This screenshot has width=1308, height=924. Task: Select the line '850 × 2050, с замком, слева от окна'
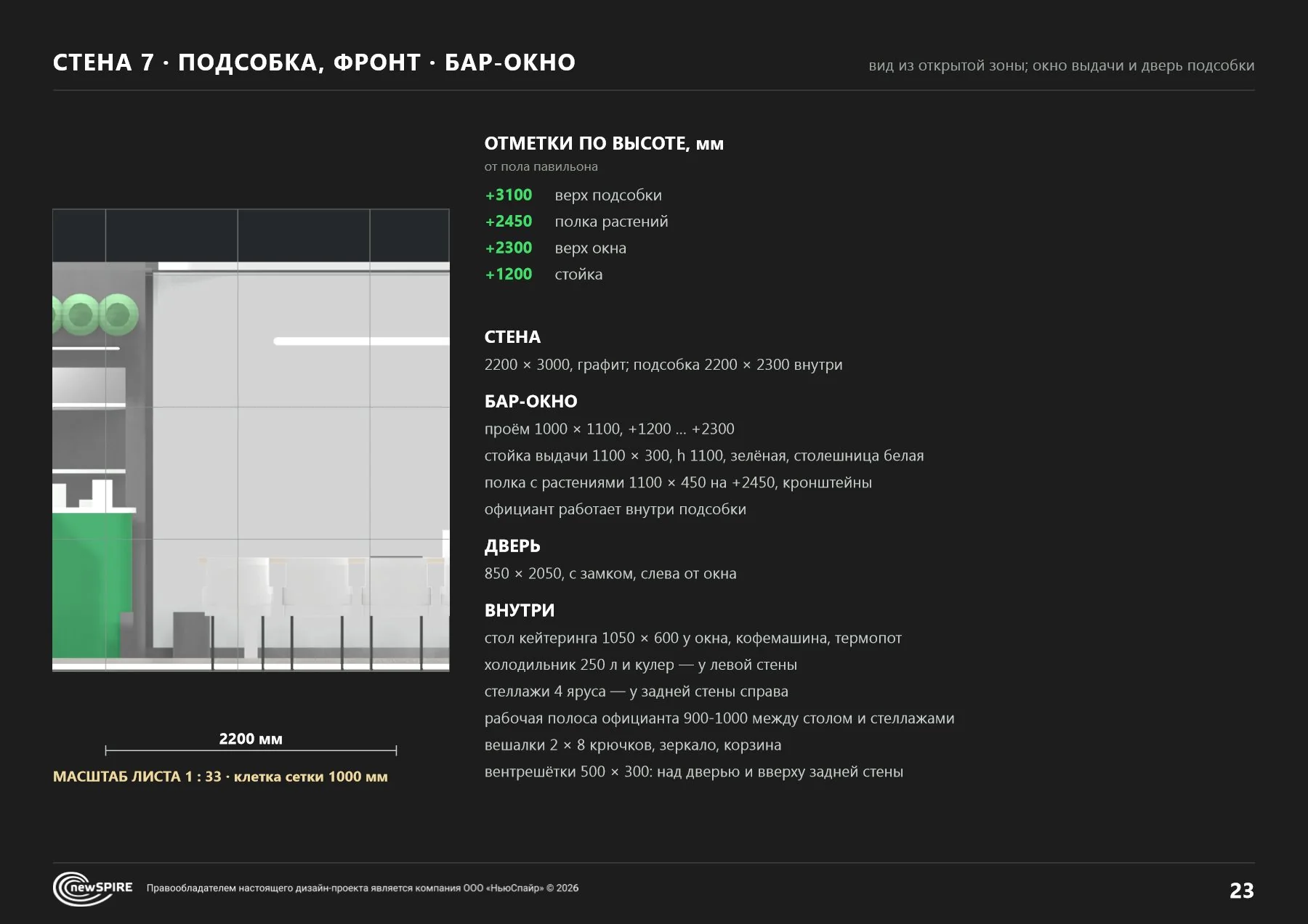coord(610,574)
